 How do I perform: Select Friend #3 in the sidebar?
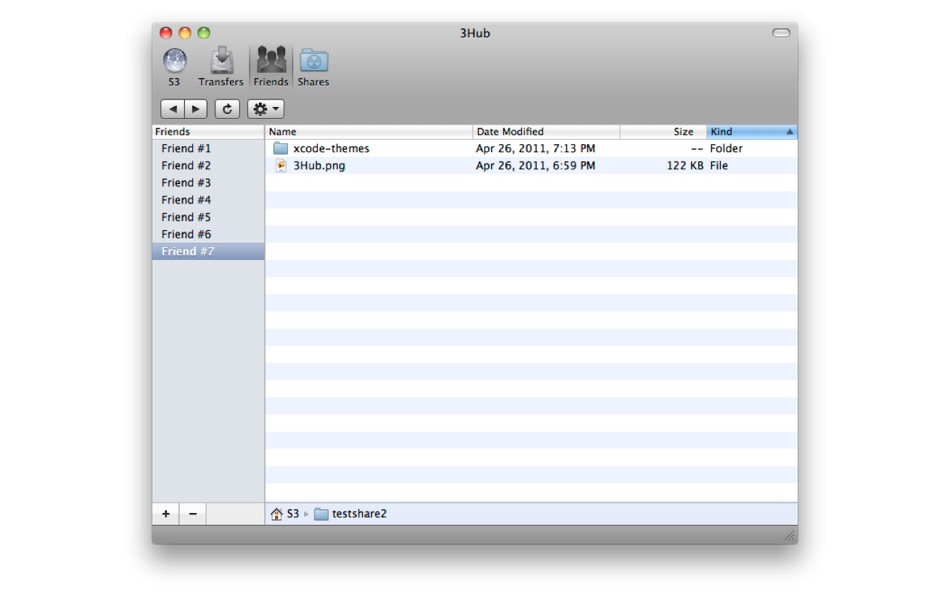(x=208, y=182)
